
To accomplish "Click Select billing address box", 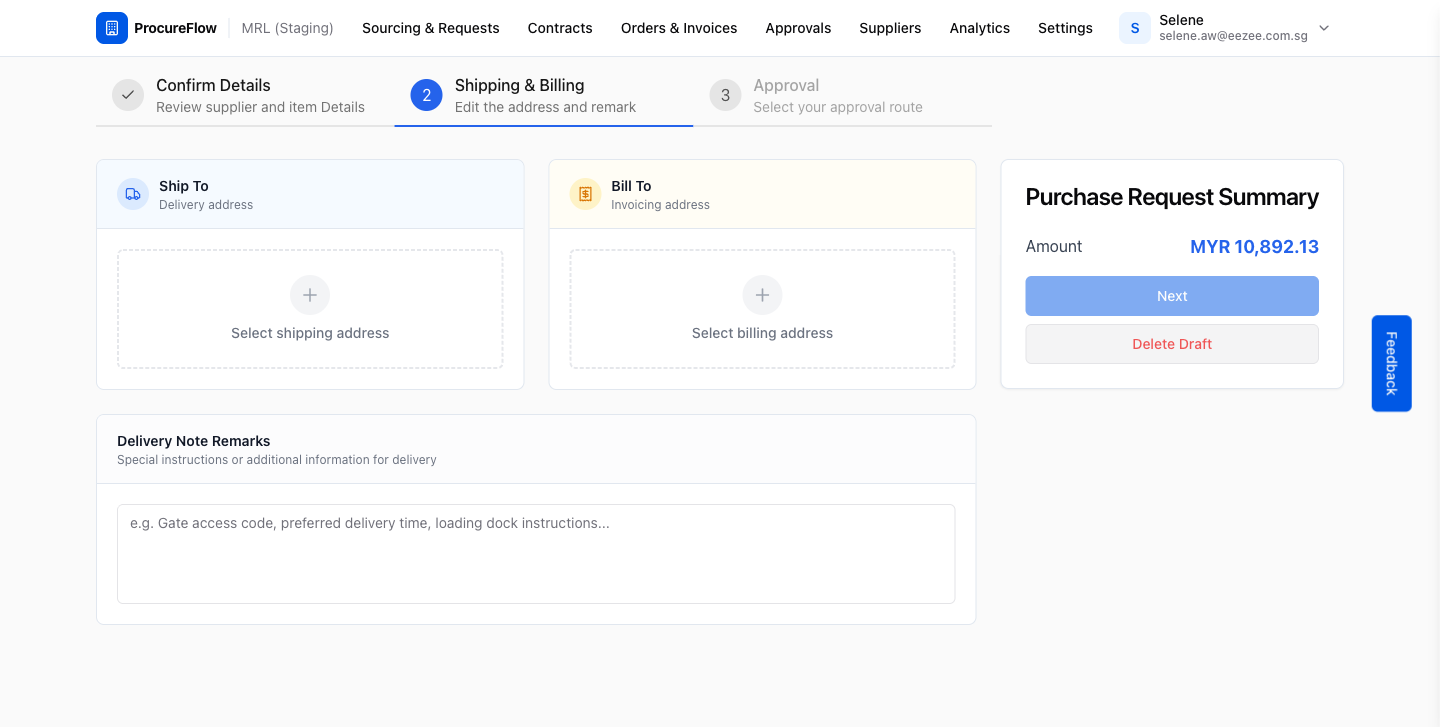I will pyautogui.click(x=762, y=309).
